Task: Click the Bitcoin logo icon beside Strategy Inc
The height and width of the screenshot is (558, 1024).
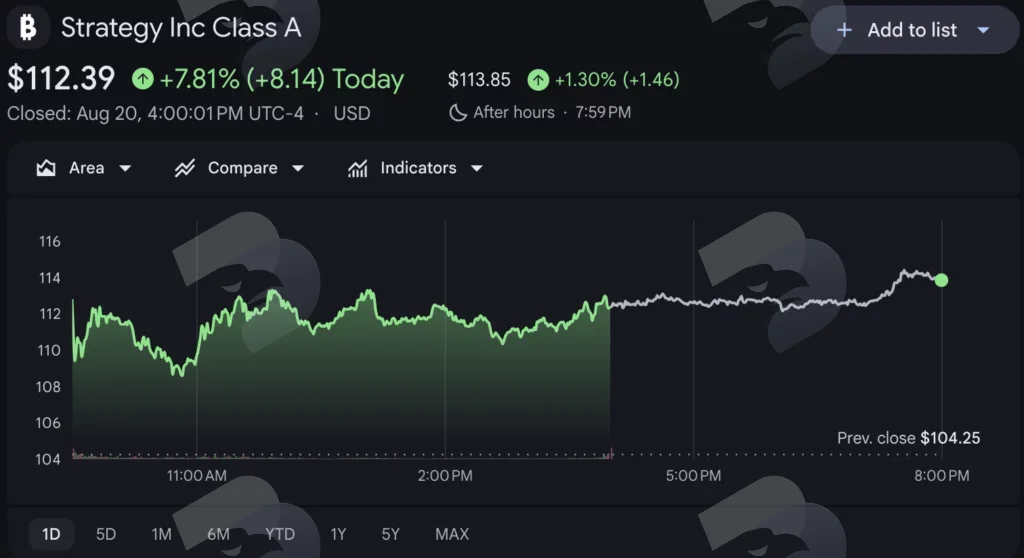Action: pyautogui.click(x=28, y=27)
